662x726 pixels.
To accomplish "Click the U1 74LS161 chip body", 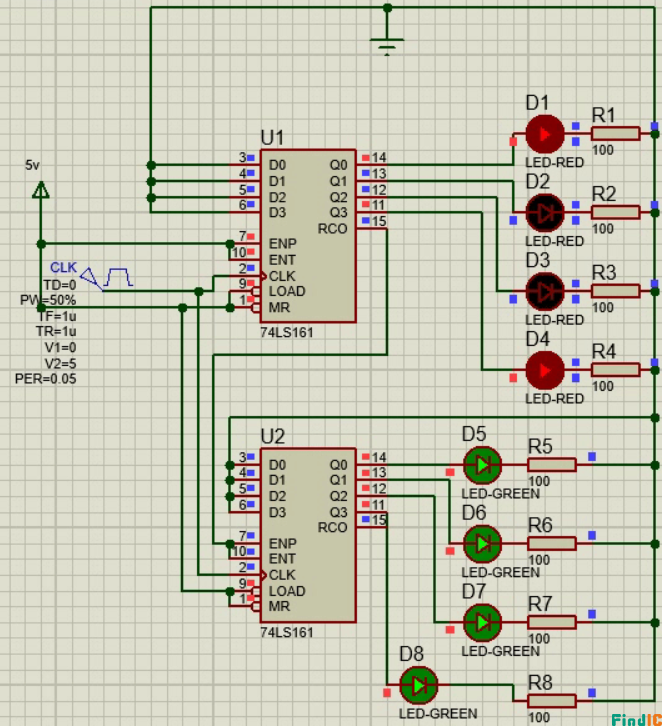I will (x=307, y=236).
